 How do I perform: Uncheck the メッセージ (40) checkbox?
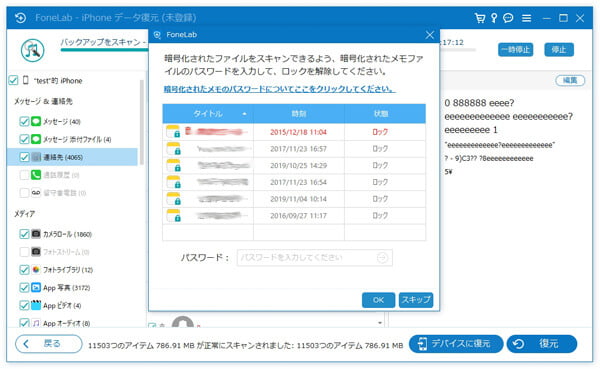coord(24,121)
